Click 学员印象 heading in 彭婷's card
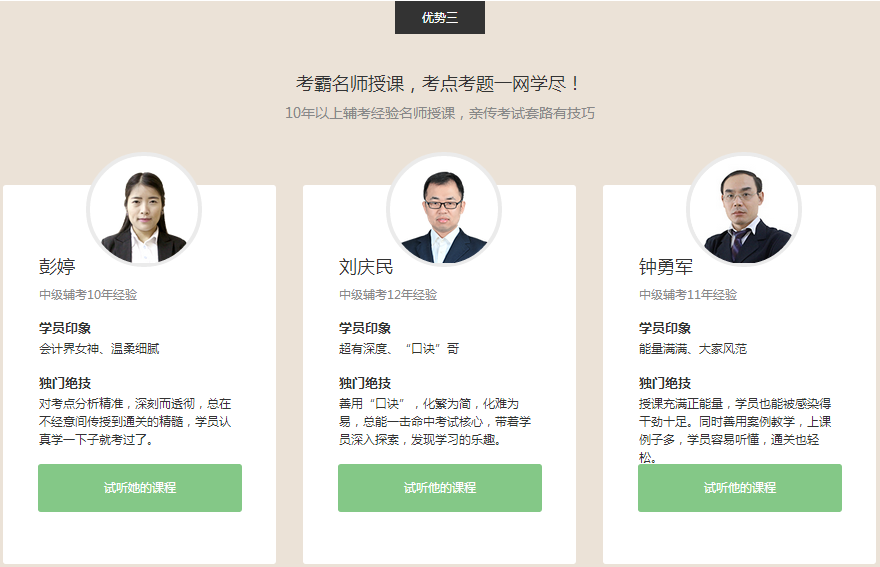Image resolution: width=880 pixels, height=567 pixels. 65,328
